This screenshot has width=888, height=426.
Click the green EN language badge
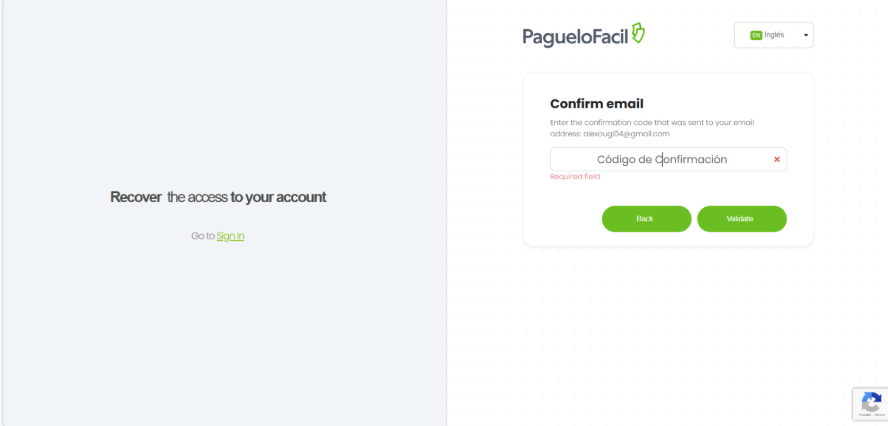756,35
